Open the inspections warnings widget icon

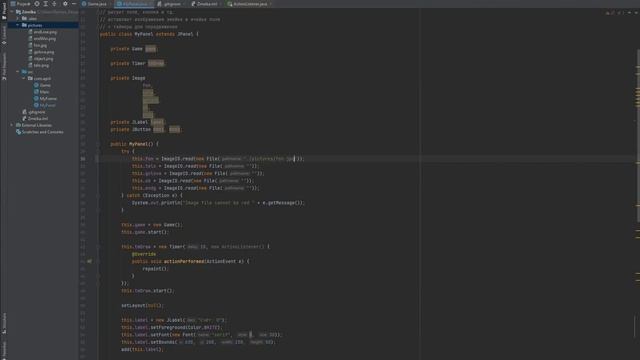(x=609, y=13)
